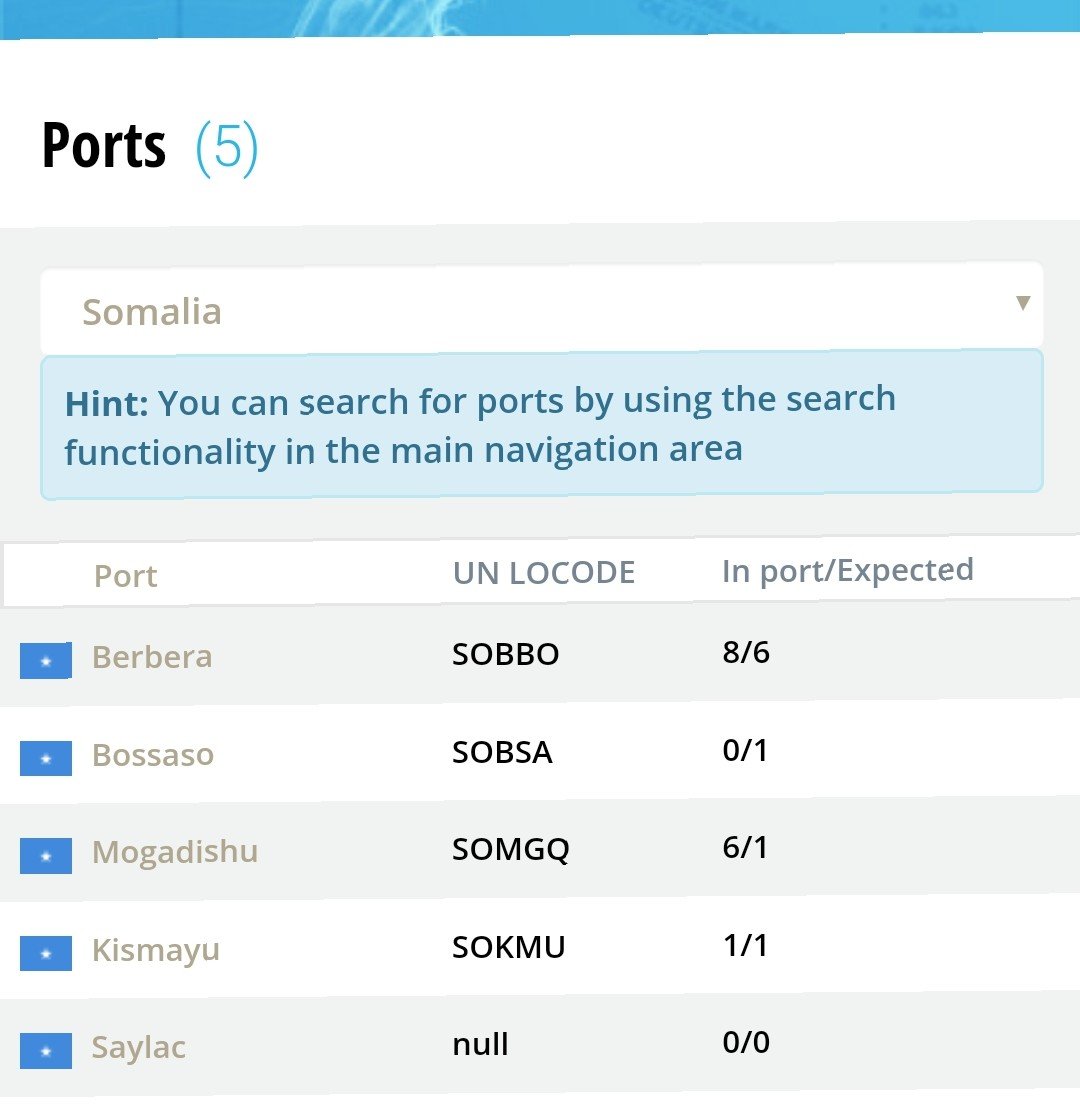This screenshot has height=1115, width=1080.
Task: Click the flag icon next to Saylac
Action: click(x=46, y=1051)
